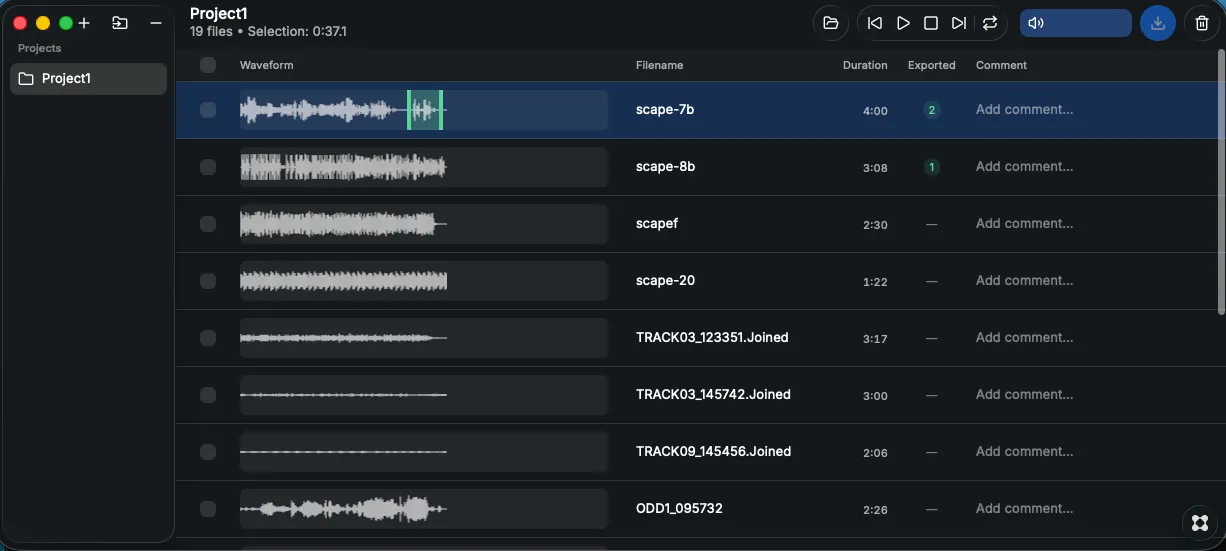The width and height of the screenshot is (1226, 551).
Task: Select the scape-7b filename
Action: point(665,110)
